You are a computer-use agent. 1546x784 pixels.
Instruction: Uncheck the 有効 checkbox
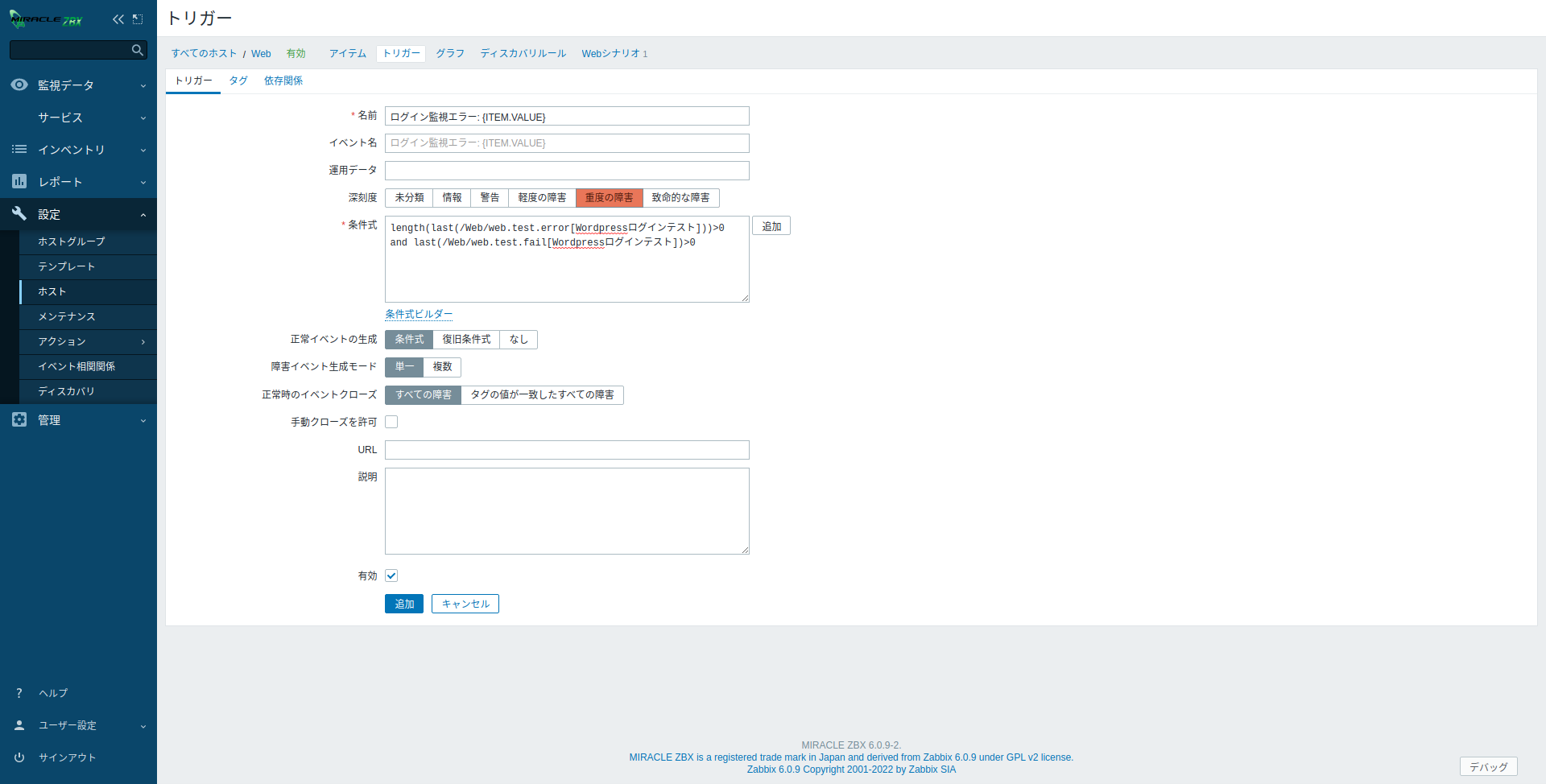391,576
